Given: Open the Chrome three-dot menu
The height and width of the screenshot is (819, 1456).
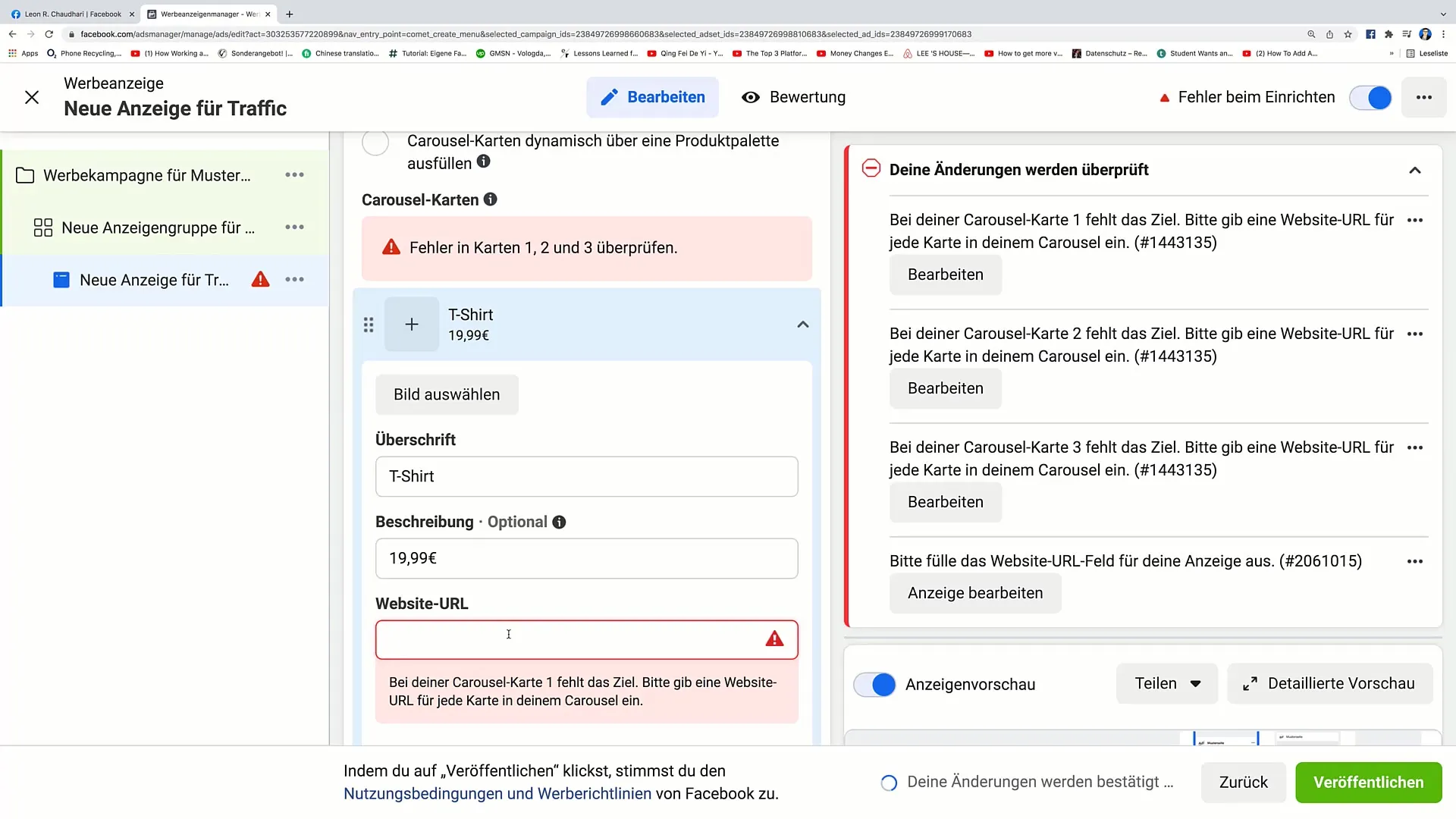Looking at the screenshot, I should point(1443,34).
